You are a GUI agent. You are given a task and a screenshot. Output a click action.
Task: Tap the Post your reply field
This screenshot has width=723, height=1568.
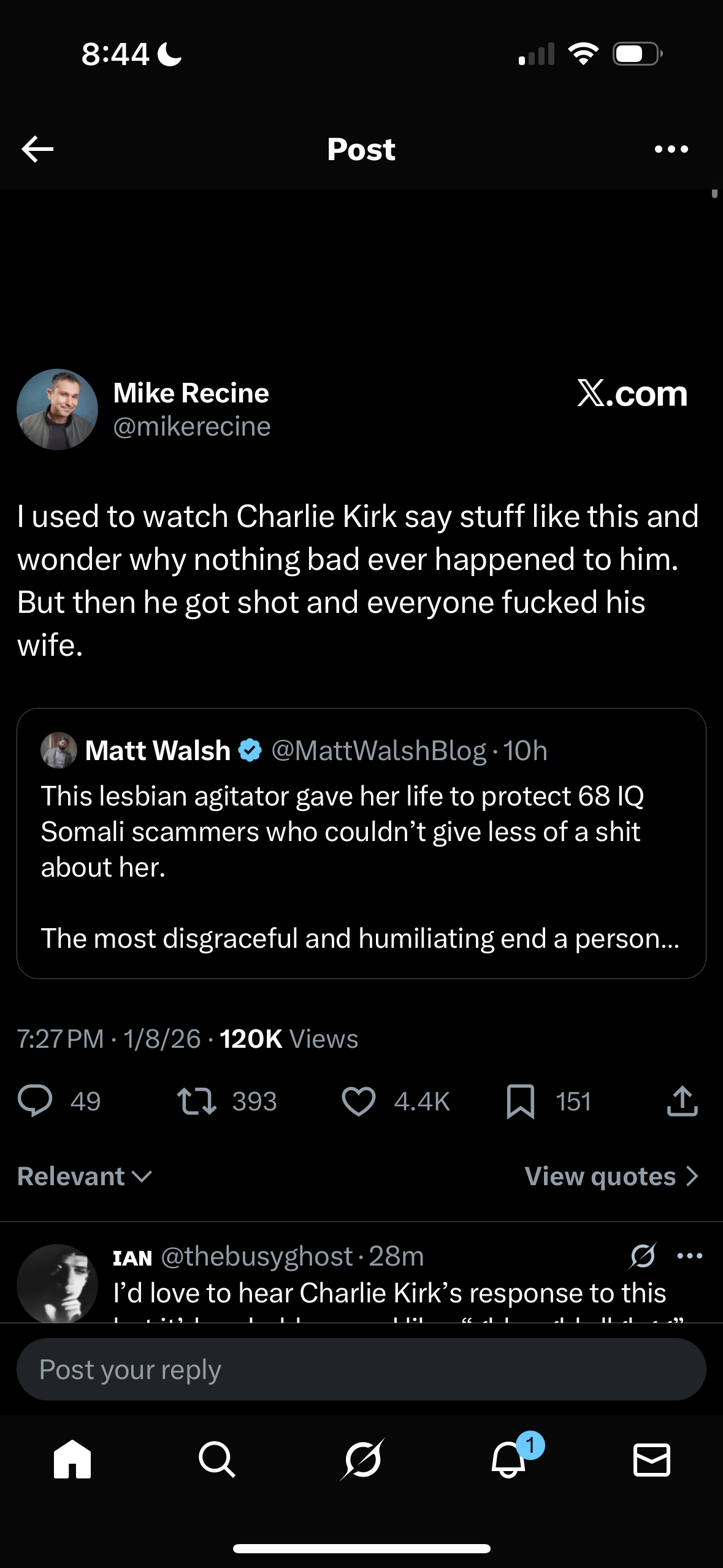coord(361,1369)
